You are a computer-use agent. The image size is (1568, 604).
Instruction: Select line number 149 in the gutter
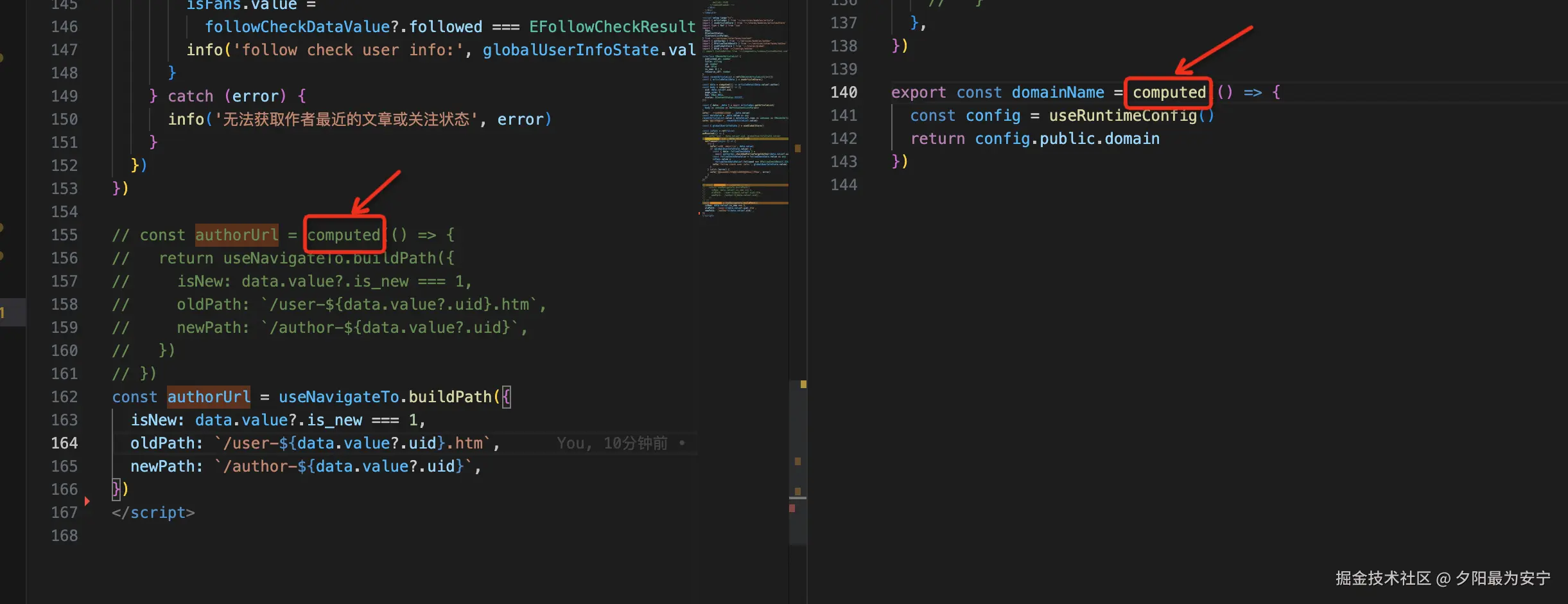point(64,96)
